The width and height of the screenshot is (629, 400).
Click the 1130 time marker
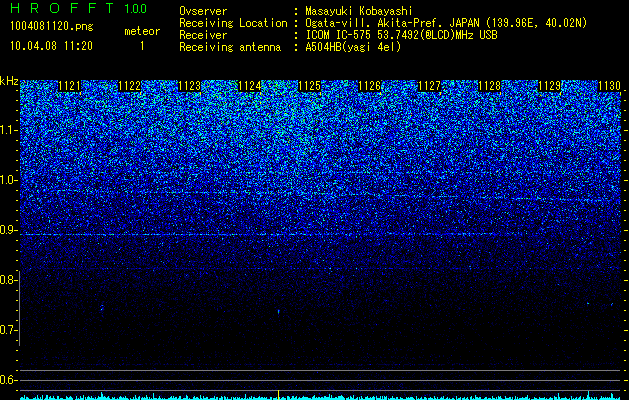[x=610, y=86]
